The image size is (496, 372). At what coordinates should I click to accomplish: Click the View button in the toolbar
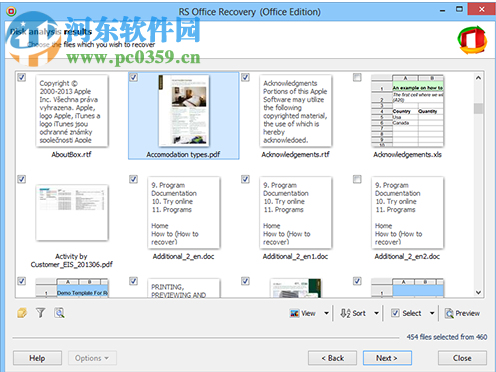tap(303, 313)
